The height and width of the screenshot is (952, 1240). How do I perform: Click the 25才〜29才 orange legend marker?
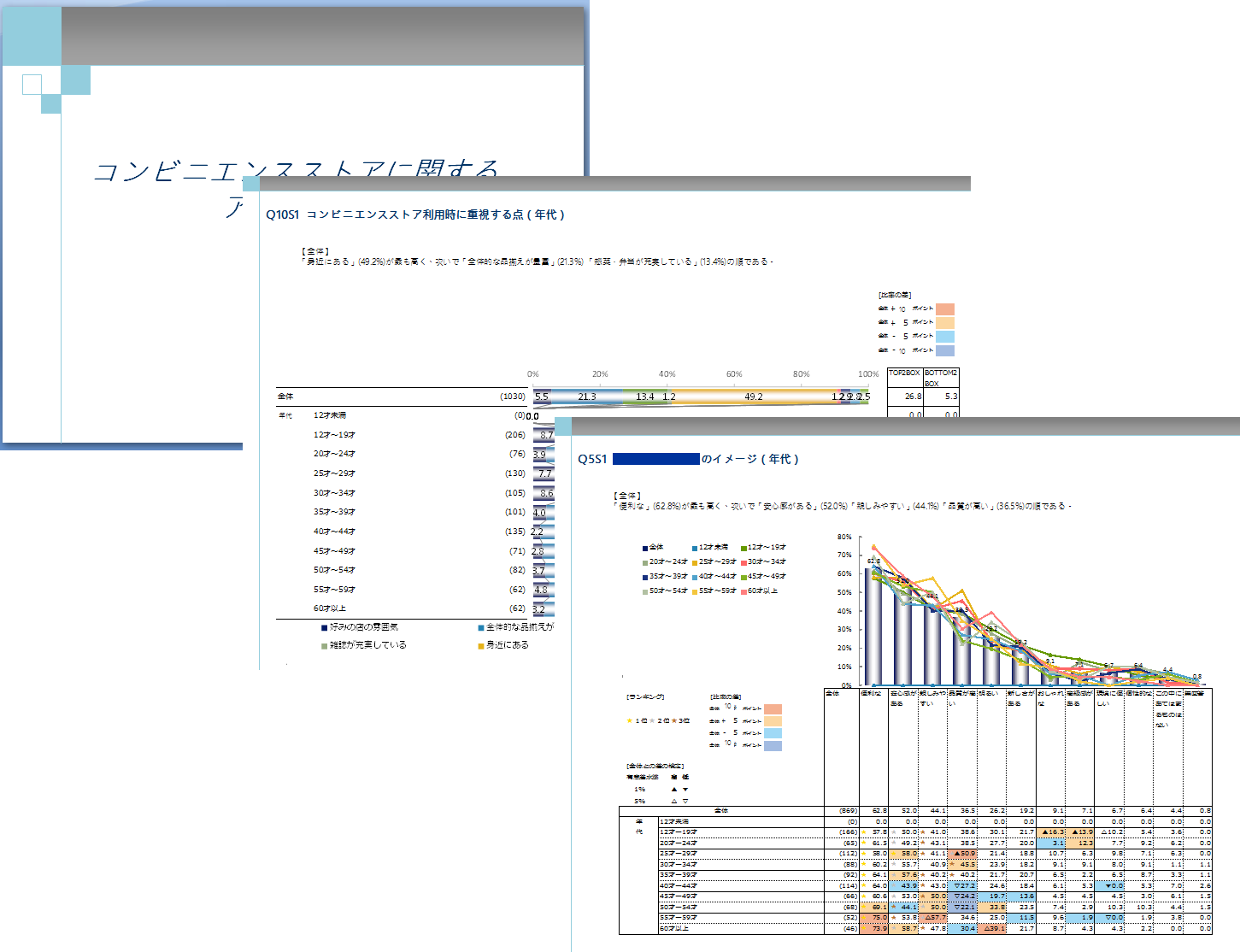click(x=695, y=562)
